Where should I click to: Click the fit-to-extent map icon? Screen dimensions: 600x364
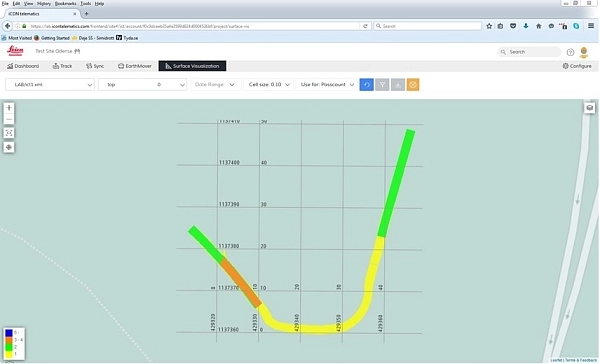pos(9,133)
